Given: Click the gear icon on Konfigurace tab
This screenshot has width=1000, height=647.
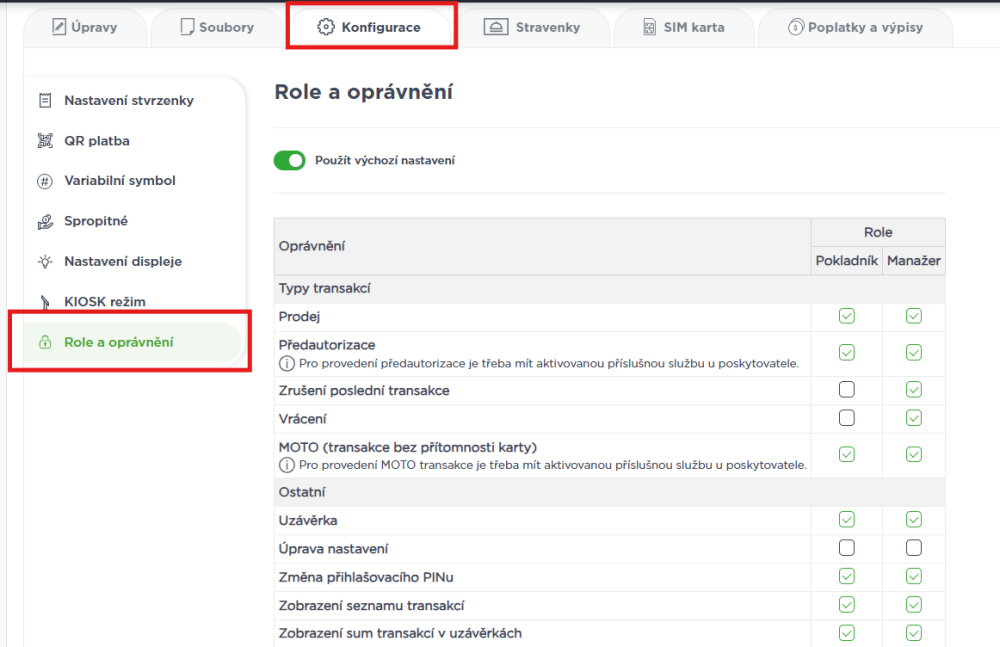Looking at the screenshot, I should pyautogui.click(x=325, y=27).
